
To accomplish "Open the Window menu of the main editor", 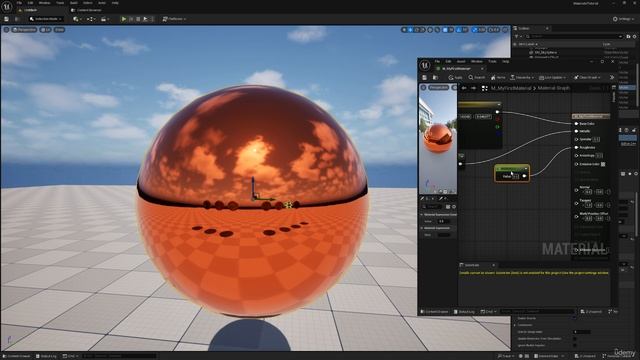I will [44, 3].
